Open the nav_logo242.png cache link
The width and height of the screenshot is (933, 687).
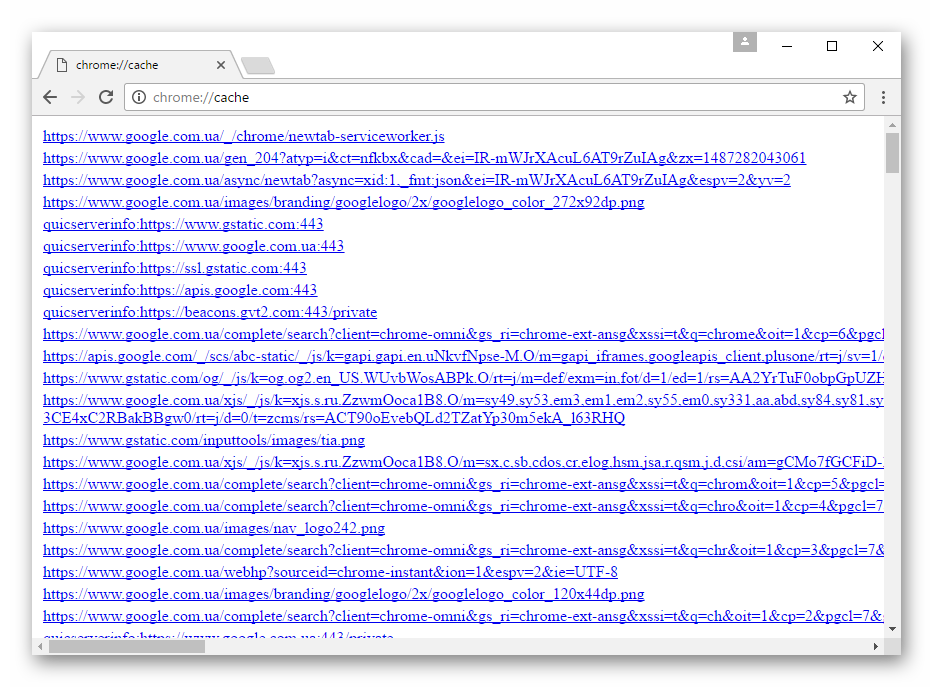[x=213, y=528]
